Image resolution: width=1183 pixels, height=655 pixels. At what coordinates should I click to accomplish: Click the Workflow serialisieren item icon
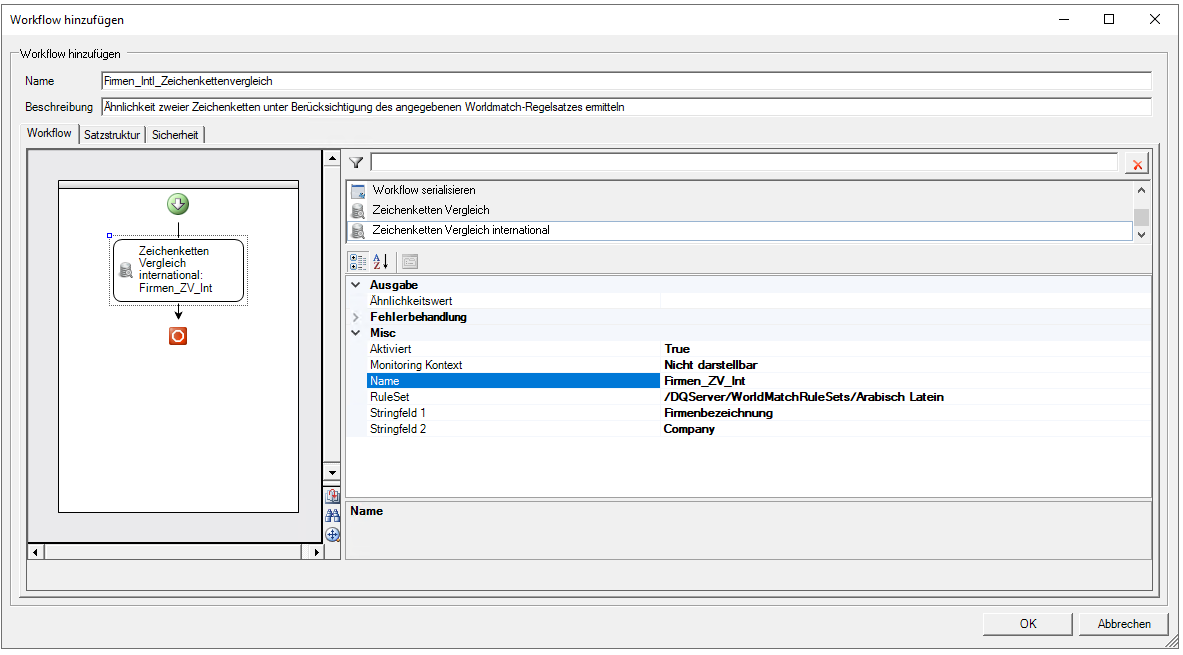[x=358, y=191]
